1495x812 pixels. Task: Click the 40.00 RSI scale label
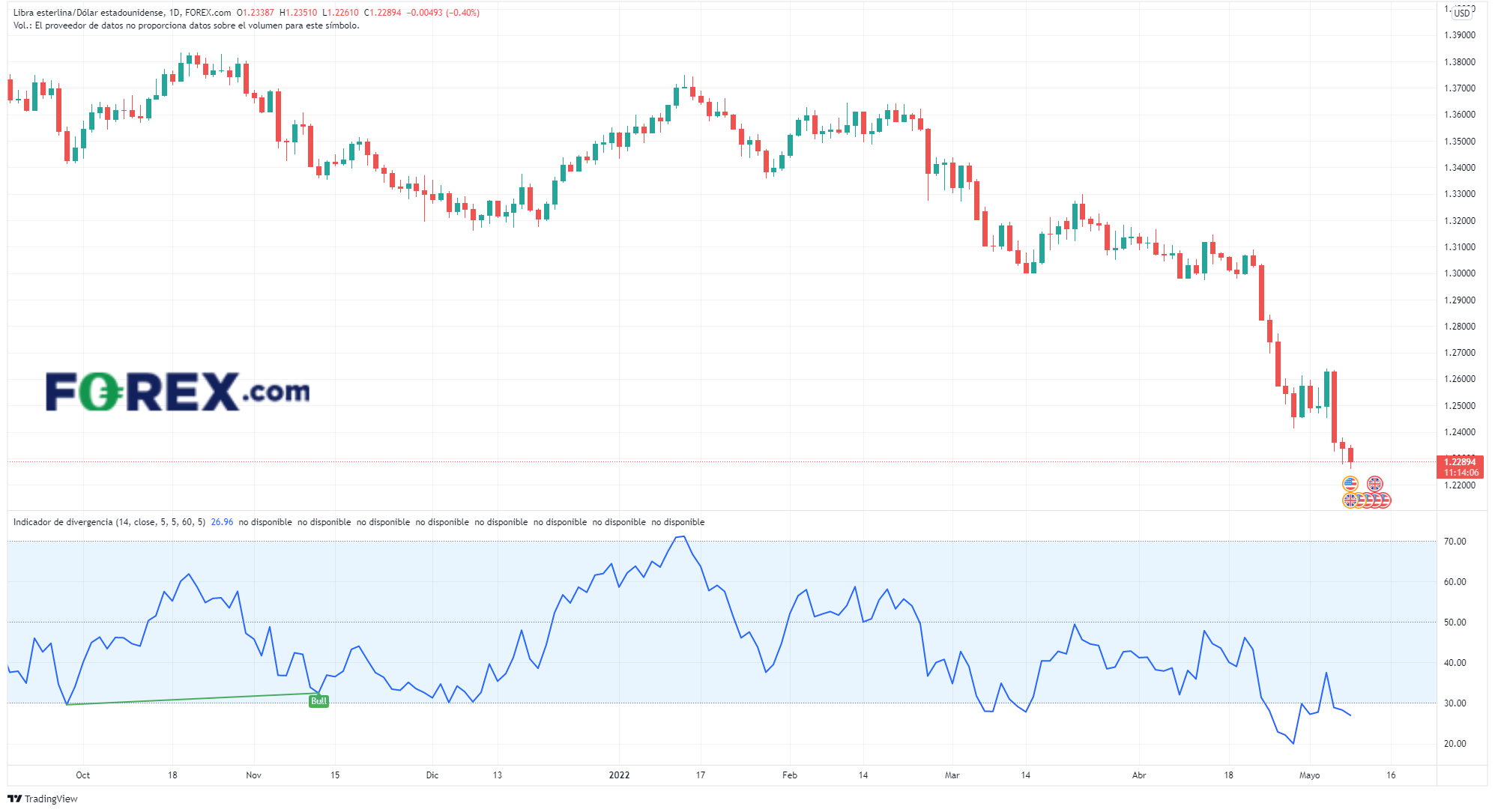[1455, 663]
